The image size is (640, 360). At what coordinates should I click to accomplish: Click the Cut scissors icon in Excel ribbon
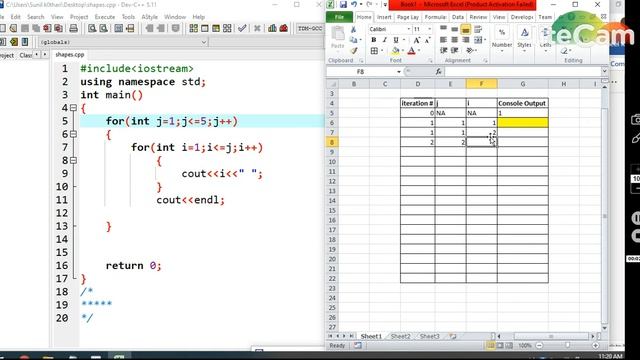tap(353, 30)
